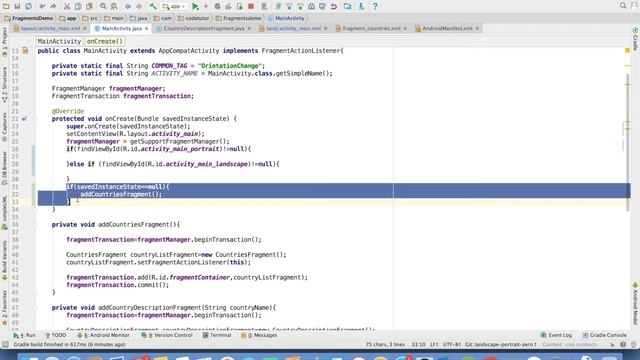Cut selection with the scissors icon
Screen dimensions: 640x360
[67, 6]
